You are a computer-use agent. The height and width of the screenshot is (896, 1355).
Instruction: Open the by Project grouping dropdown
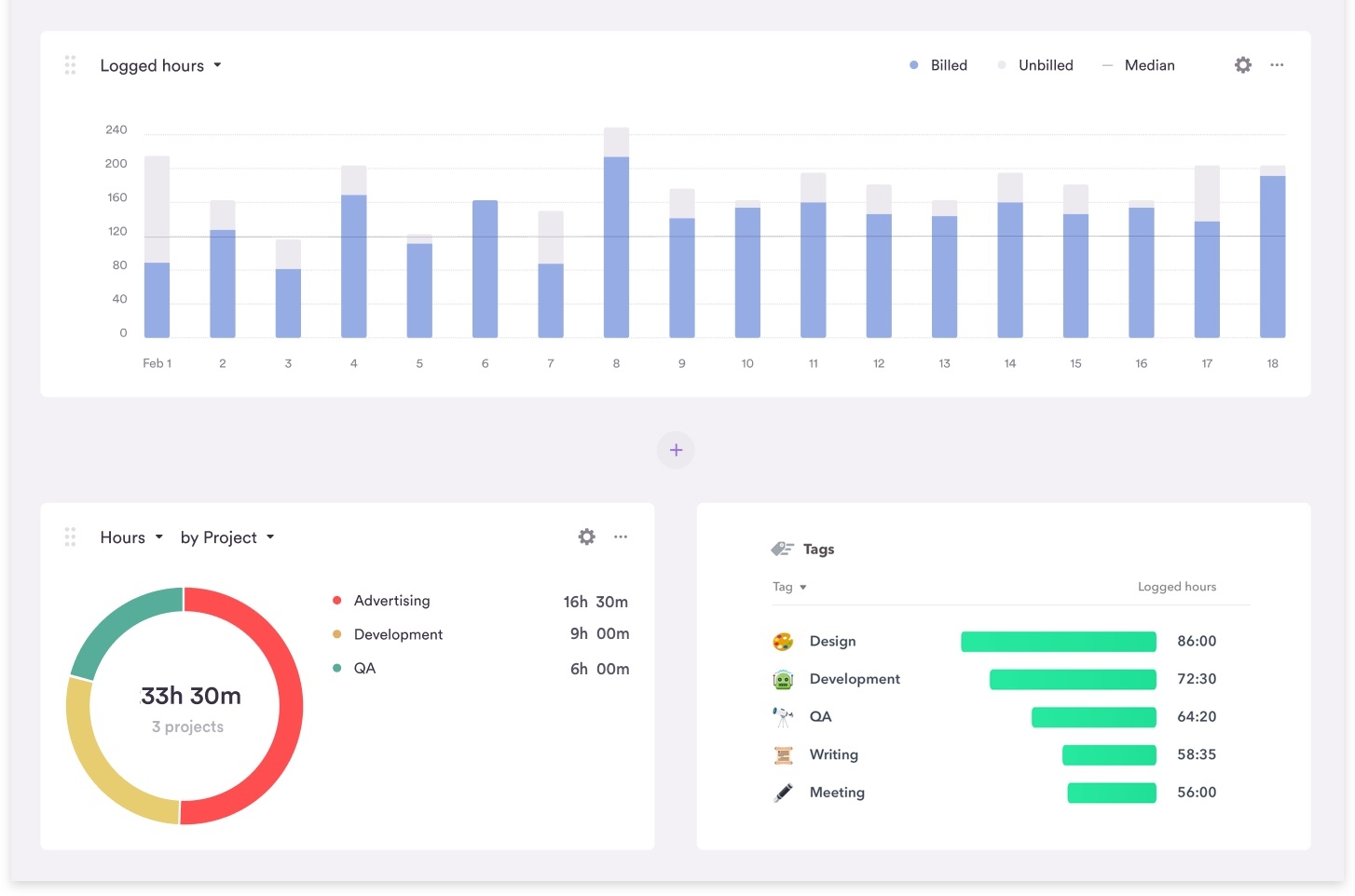point(227,537)
